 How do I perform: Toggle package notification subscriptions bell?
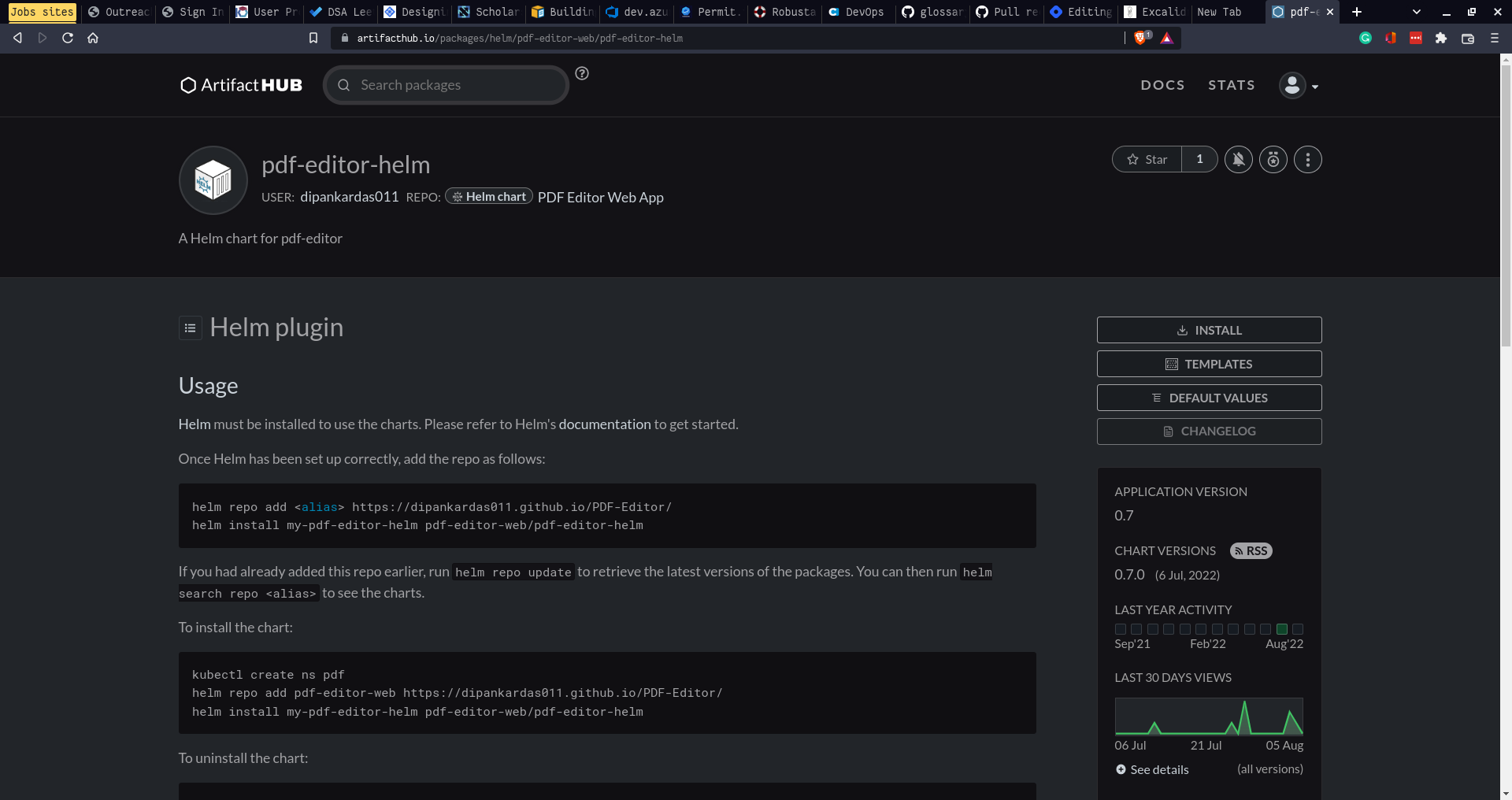1239,160
